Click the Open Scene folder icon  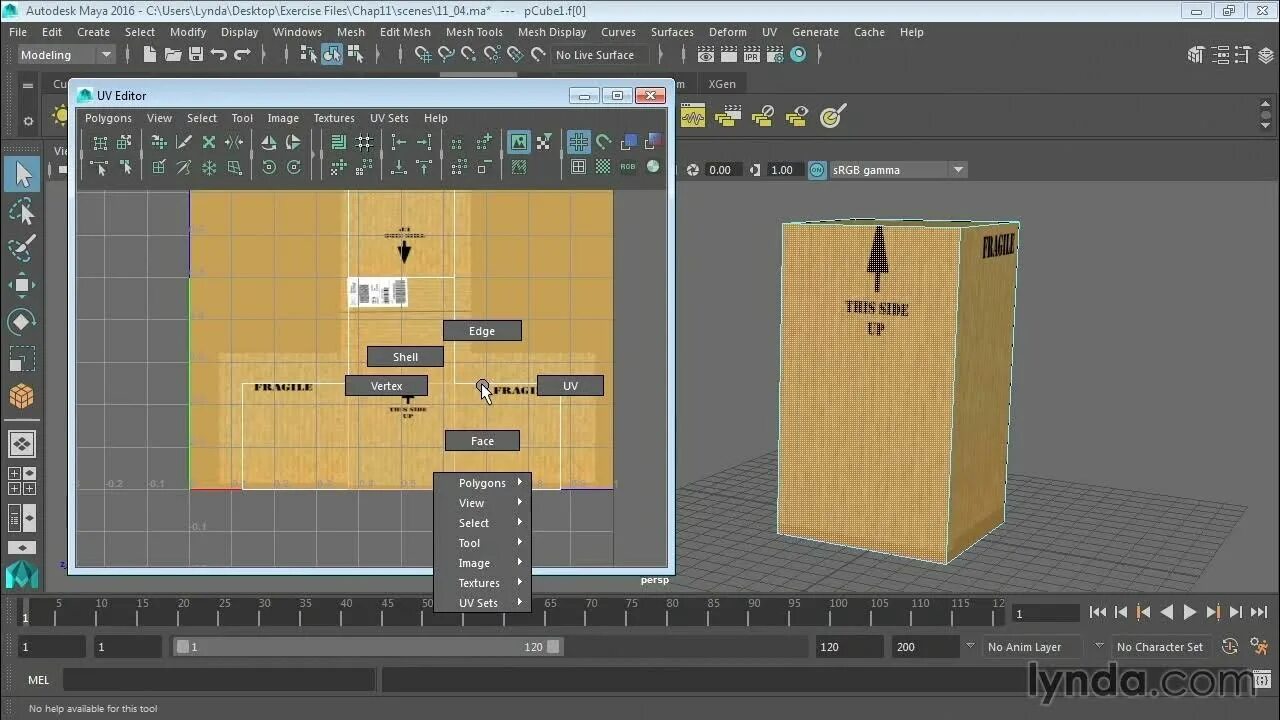(x=173, y=55)
